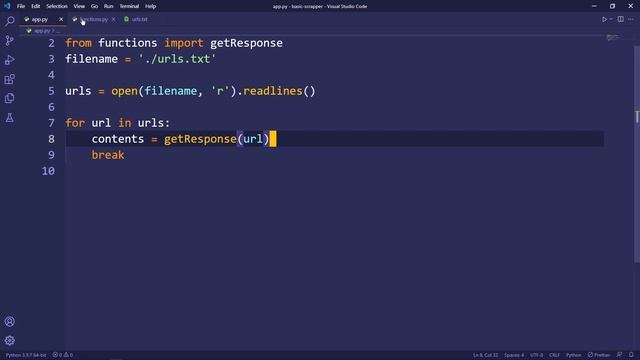Click the feedback icon in status bar
Image resolution: width=640 pixels, height=360 pixels.
[x=620, y=355]
